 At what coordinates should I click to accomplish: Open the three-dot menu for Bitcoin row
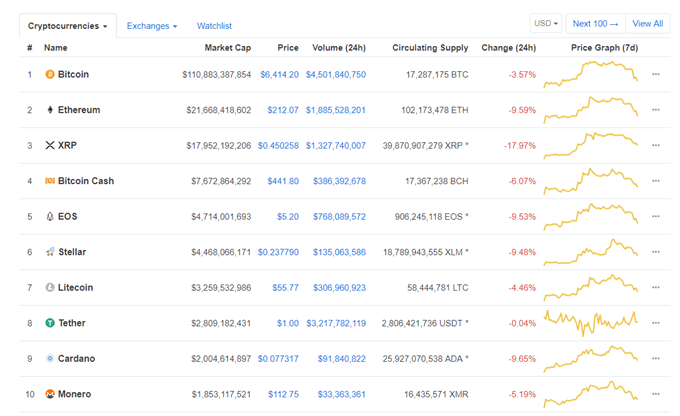pos(656,74)
